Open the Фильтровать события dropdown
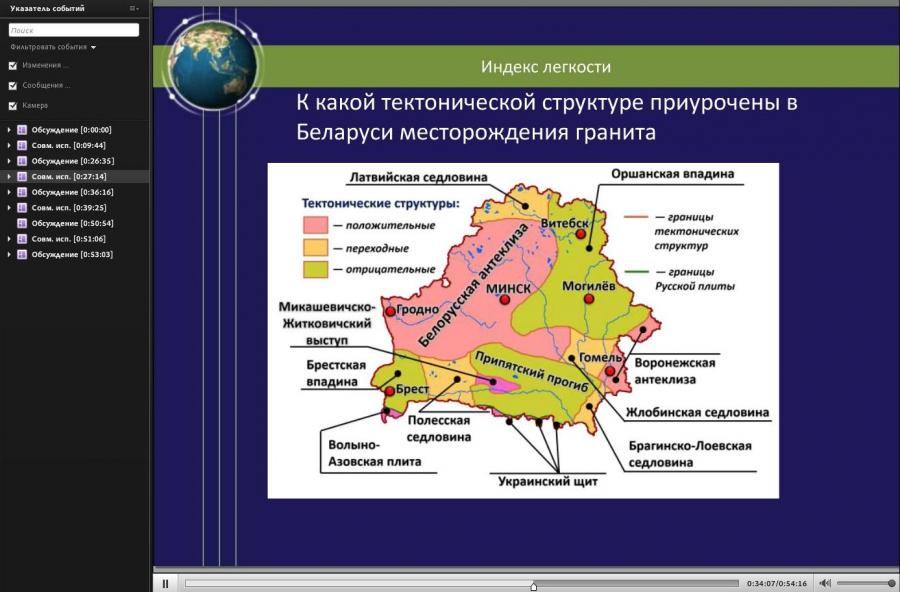 click(53, 47)
